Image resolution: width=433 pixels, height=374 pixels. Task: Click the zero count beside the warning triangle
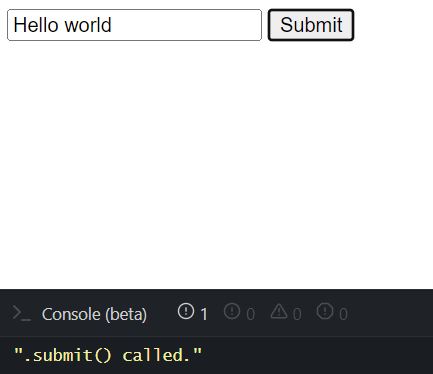297,314
